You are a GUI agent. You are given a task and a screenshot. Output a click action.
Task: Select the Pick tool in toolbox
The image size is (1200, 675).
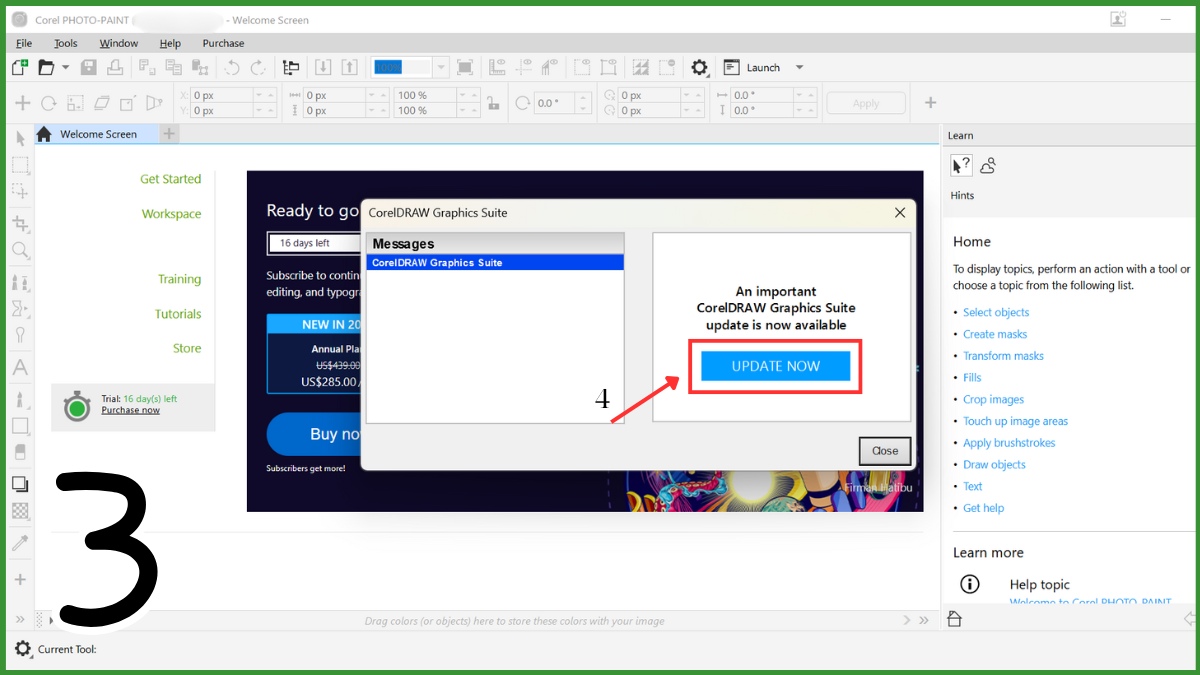click(x=20, y=138)
